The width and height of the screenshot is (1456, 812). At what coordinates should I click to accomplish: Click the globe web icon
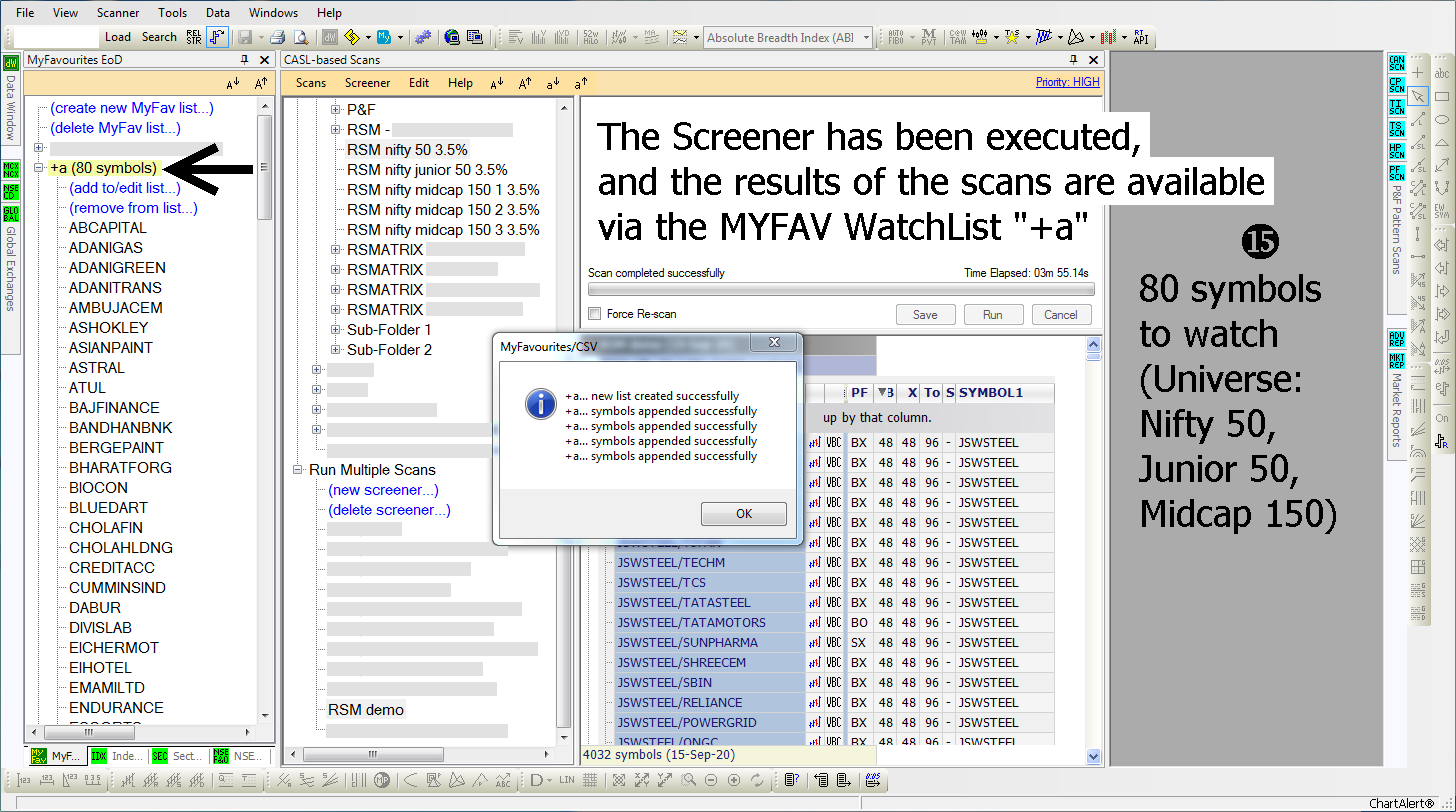click(452, 37)
